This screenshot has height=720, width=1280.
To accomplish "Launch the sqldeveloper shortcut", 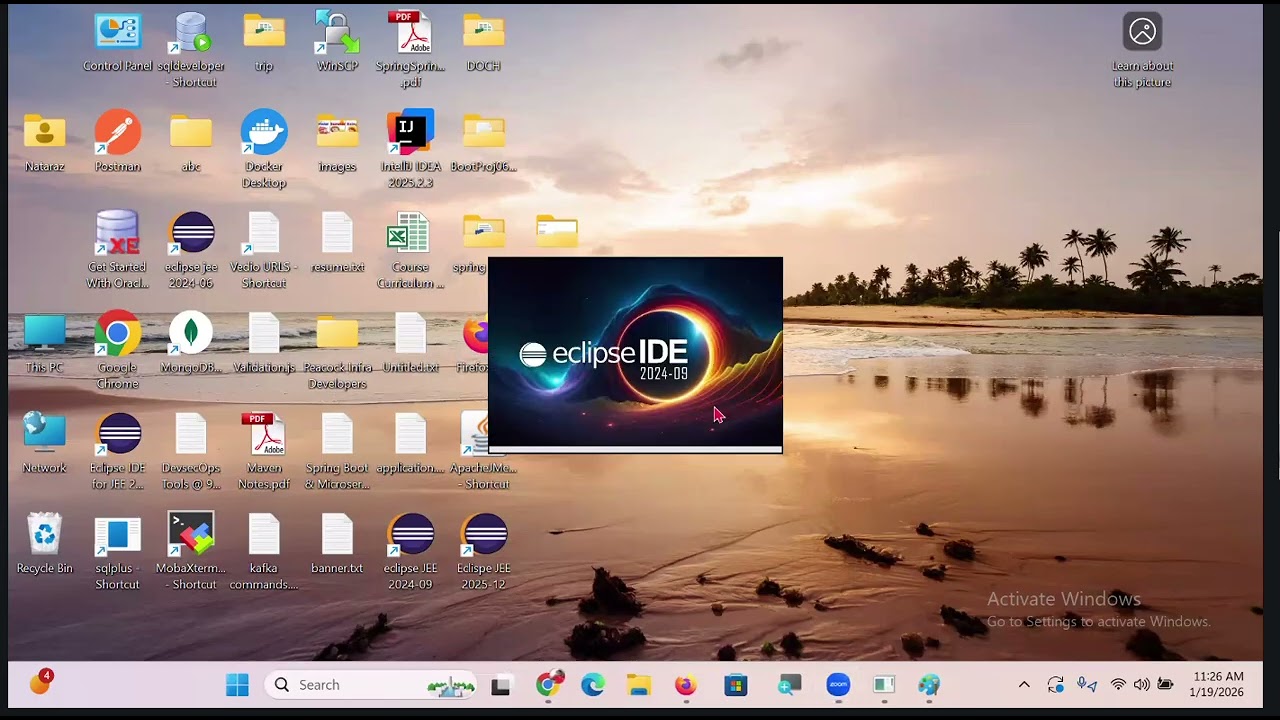I will [x=191, y=49].
